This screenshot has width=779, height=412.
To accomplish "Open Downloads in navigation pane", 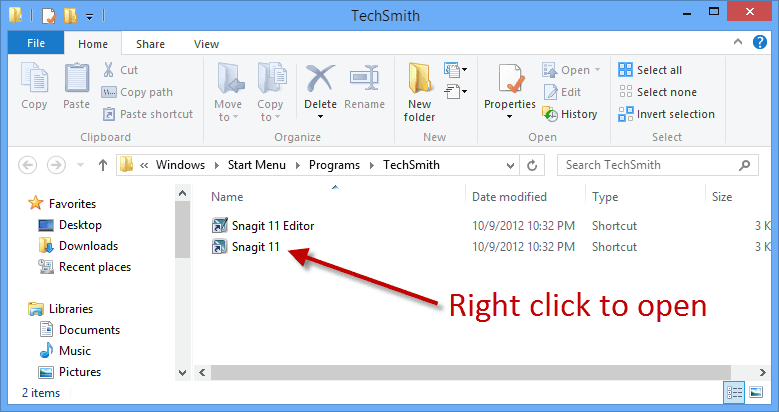I will pyautogui.click(x=78, y=246).
